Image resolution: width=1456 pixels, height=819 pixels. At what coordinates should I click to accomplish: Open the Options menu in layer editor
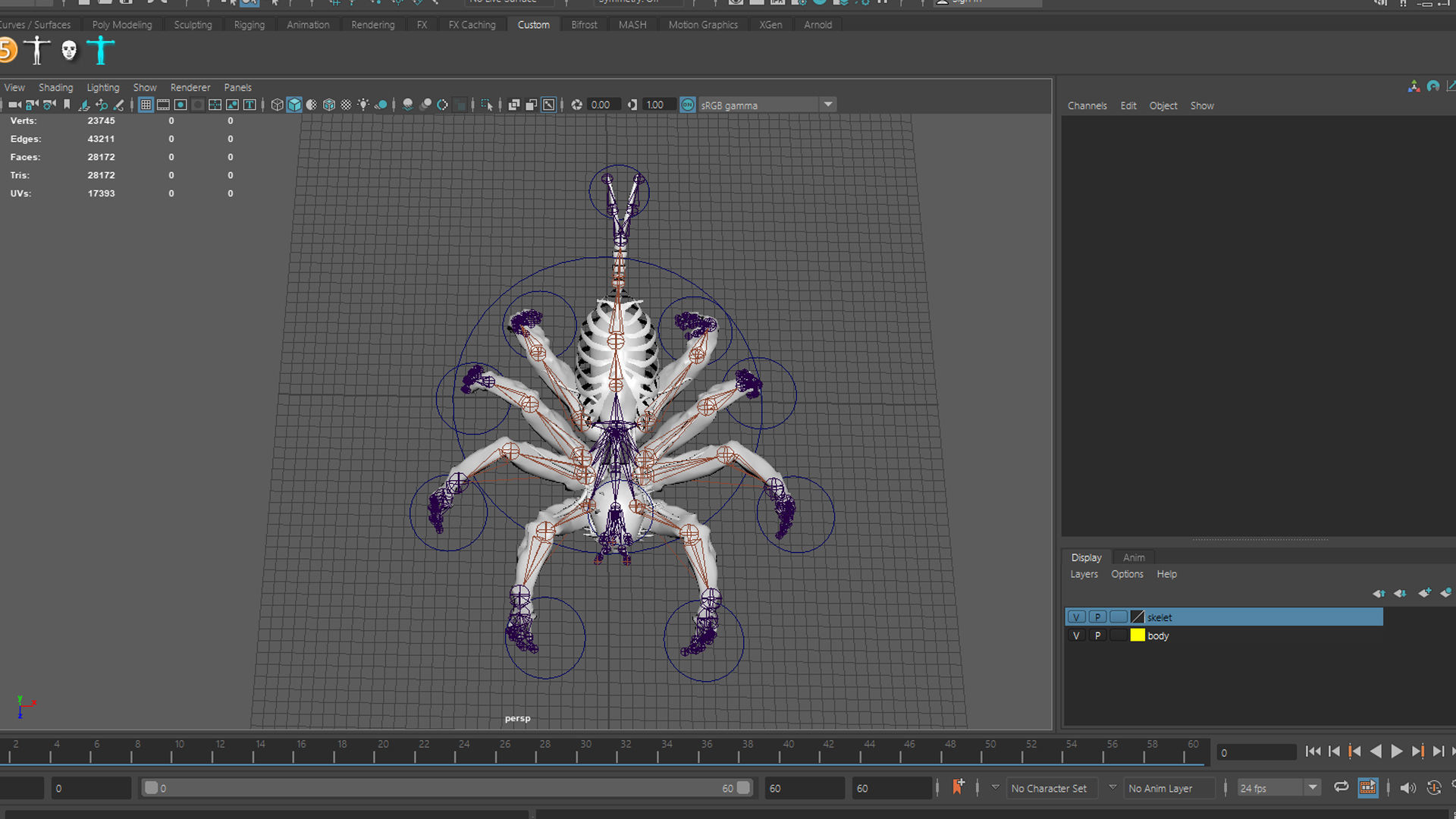point(1127,574)
